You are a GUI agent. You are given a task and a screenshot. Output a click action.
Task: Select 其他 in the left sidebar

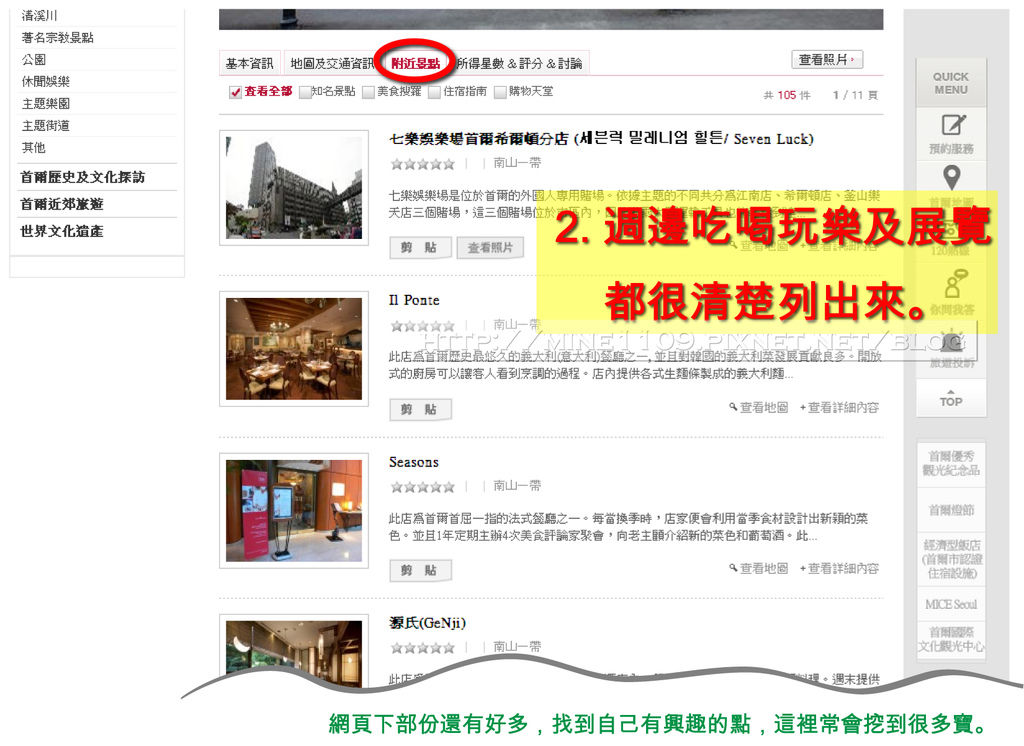34,148
